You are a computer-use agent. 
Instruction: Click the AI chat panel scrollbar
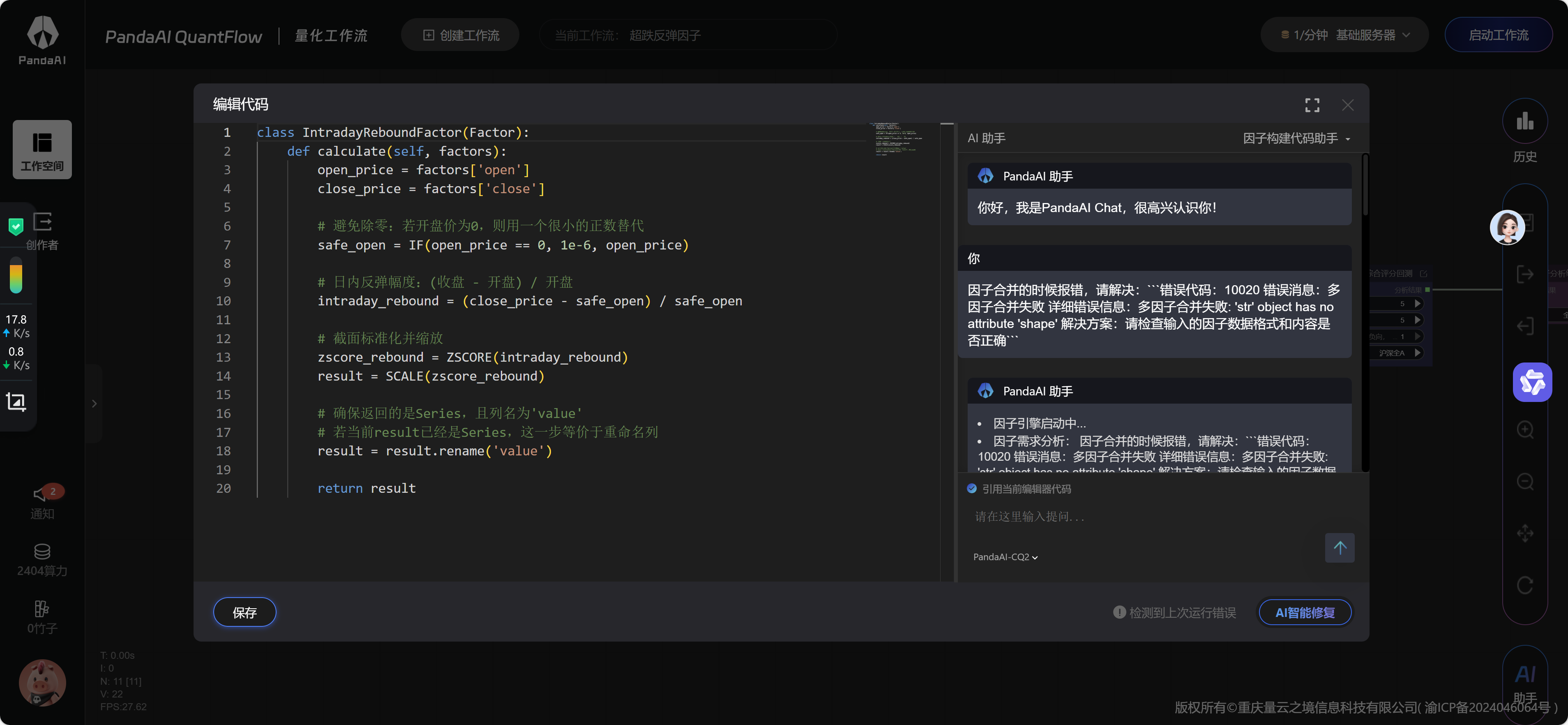pyautogui.click(x=1365, y=185)
